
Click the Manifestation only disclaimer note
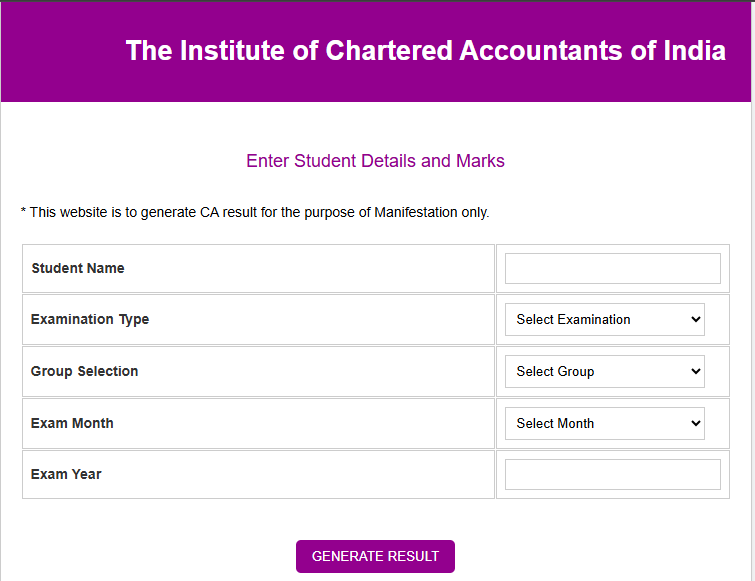(x=255, y=212)
